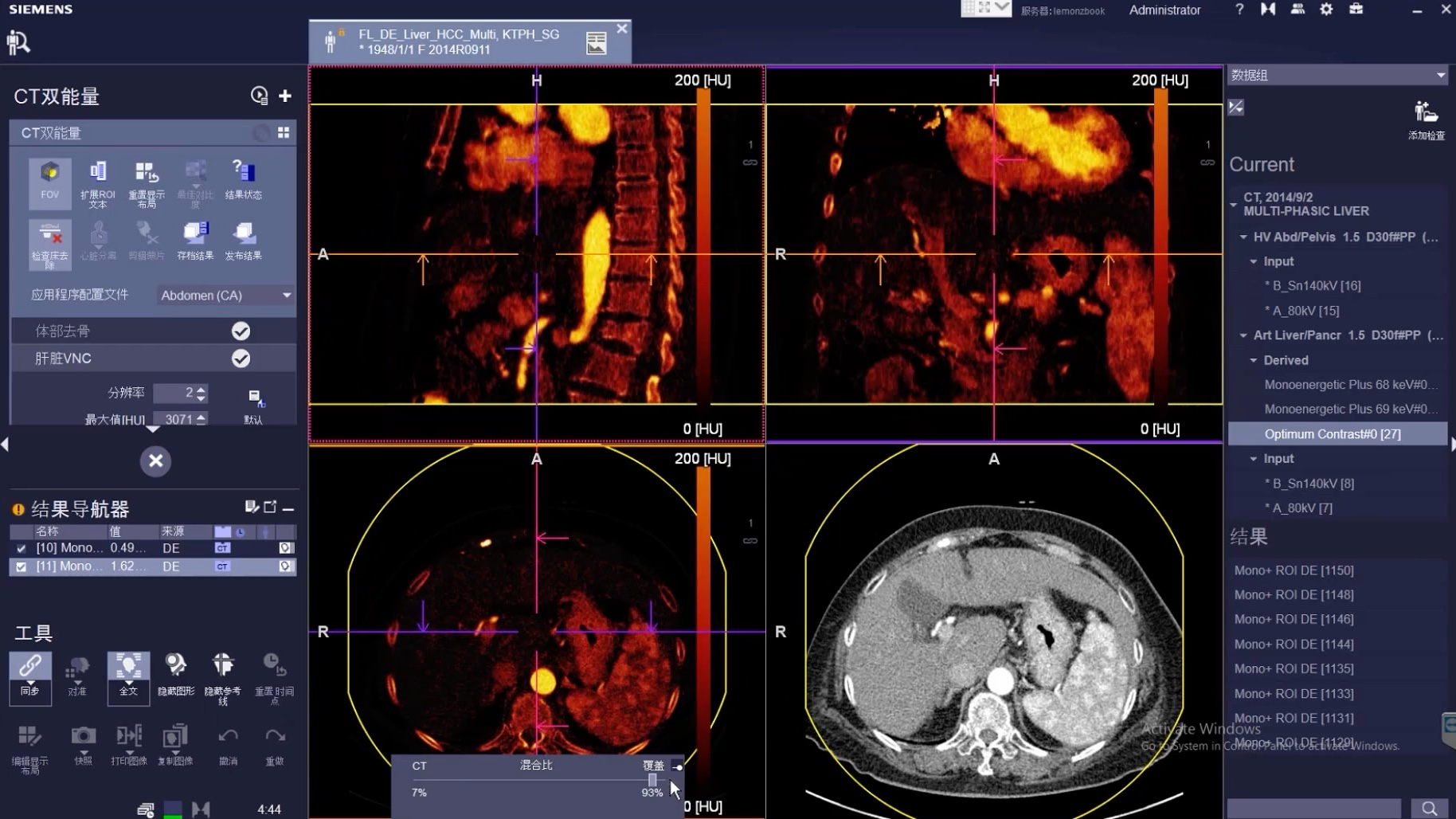The image size is (1456, 819).
Task: Click the plus icon beside CT双能量 title
Action: pyautogui.click(x=285, y=96)
